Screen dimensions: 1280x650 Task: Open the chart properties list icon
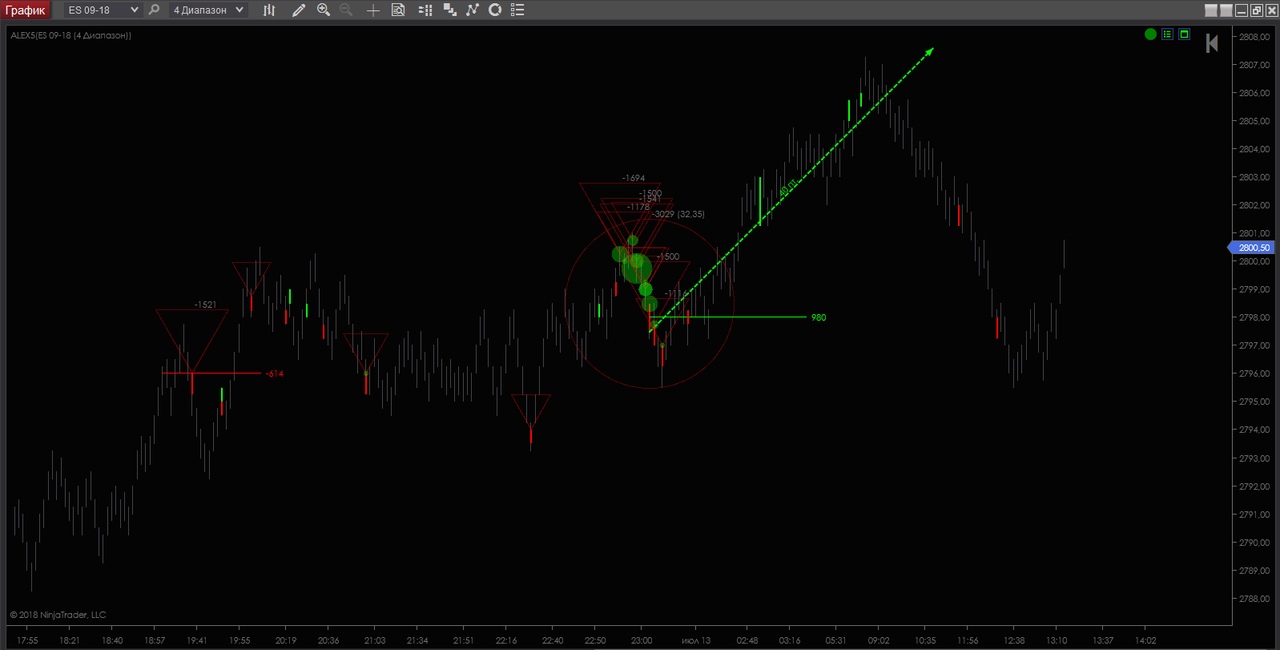coord(516,10)
